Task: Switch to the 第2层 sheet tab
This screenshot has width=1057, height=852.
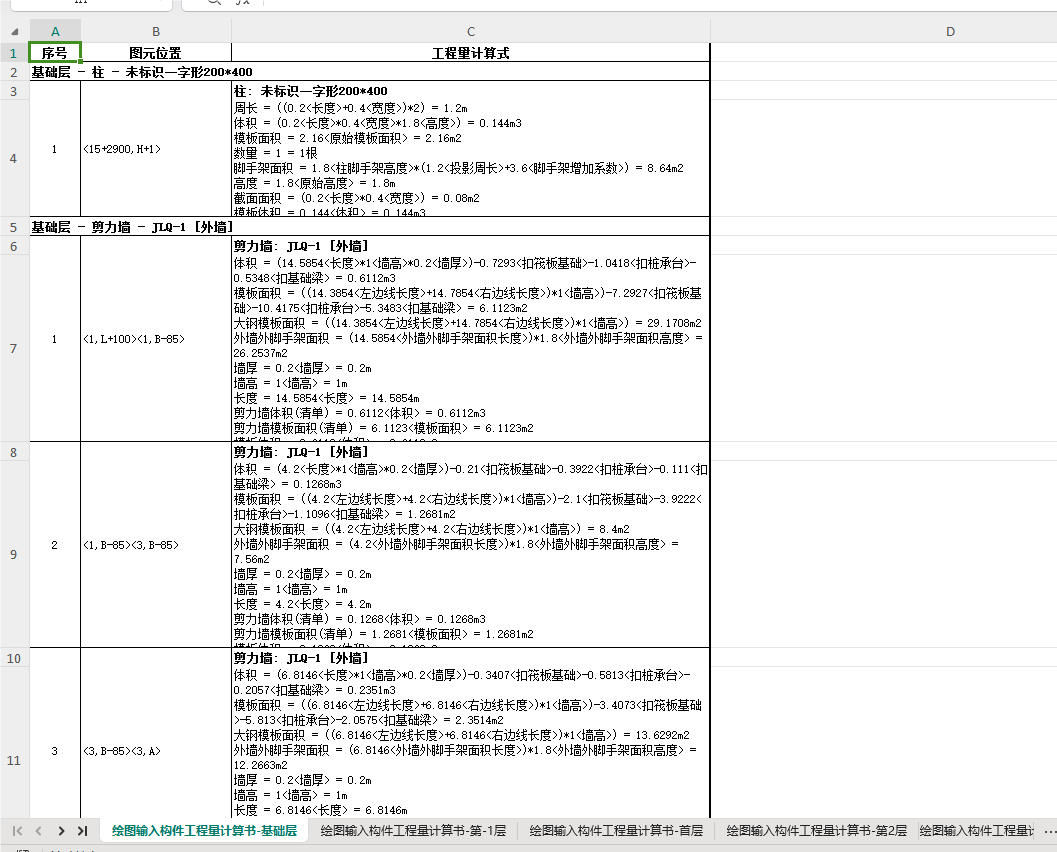Action: pos(816,830)
